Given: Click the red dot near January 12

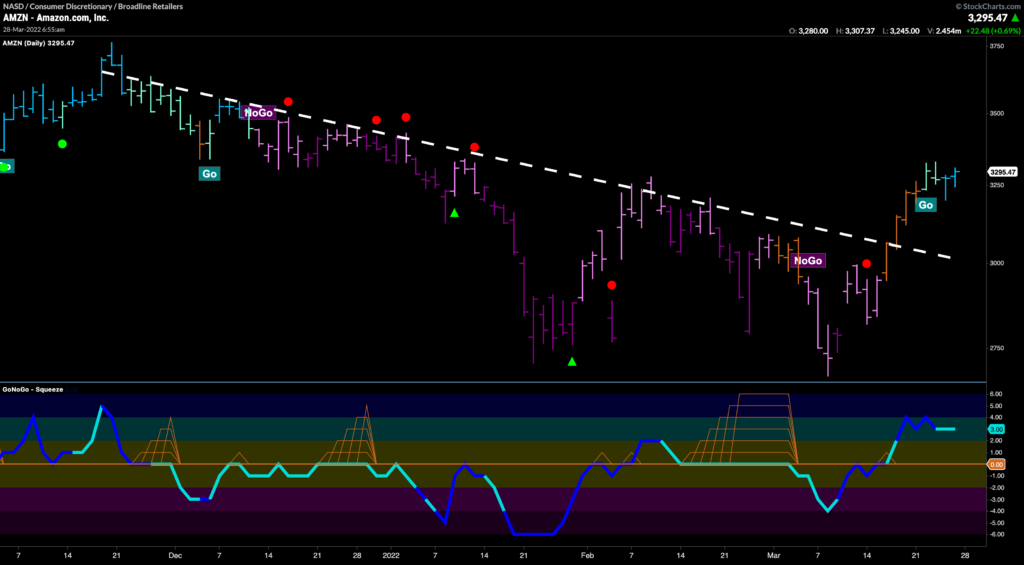Looking at the screenshot, I should click(x=475, y=147).
